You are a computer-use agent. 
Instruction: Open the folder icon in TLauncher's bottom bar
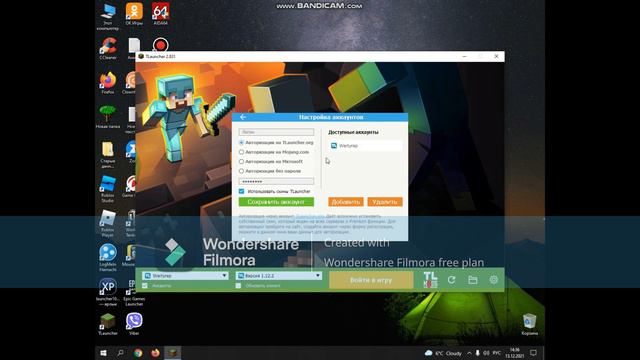coord(473,280)
